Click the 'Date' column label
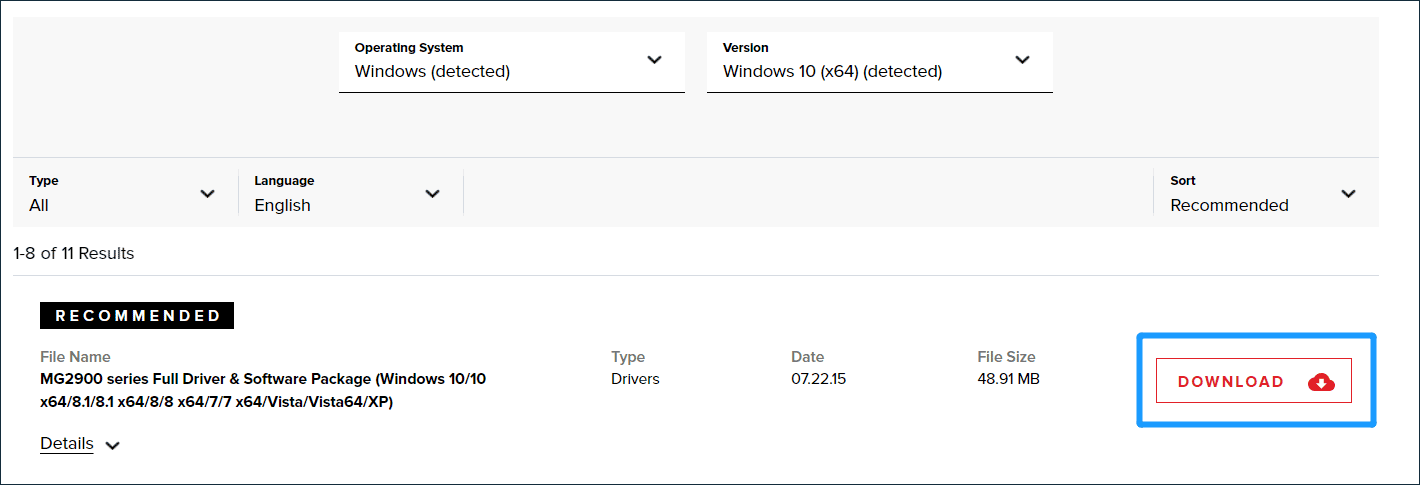 pyautogui.click(x=808, y=357)
